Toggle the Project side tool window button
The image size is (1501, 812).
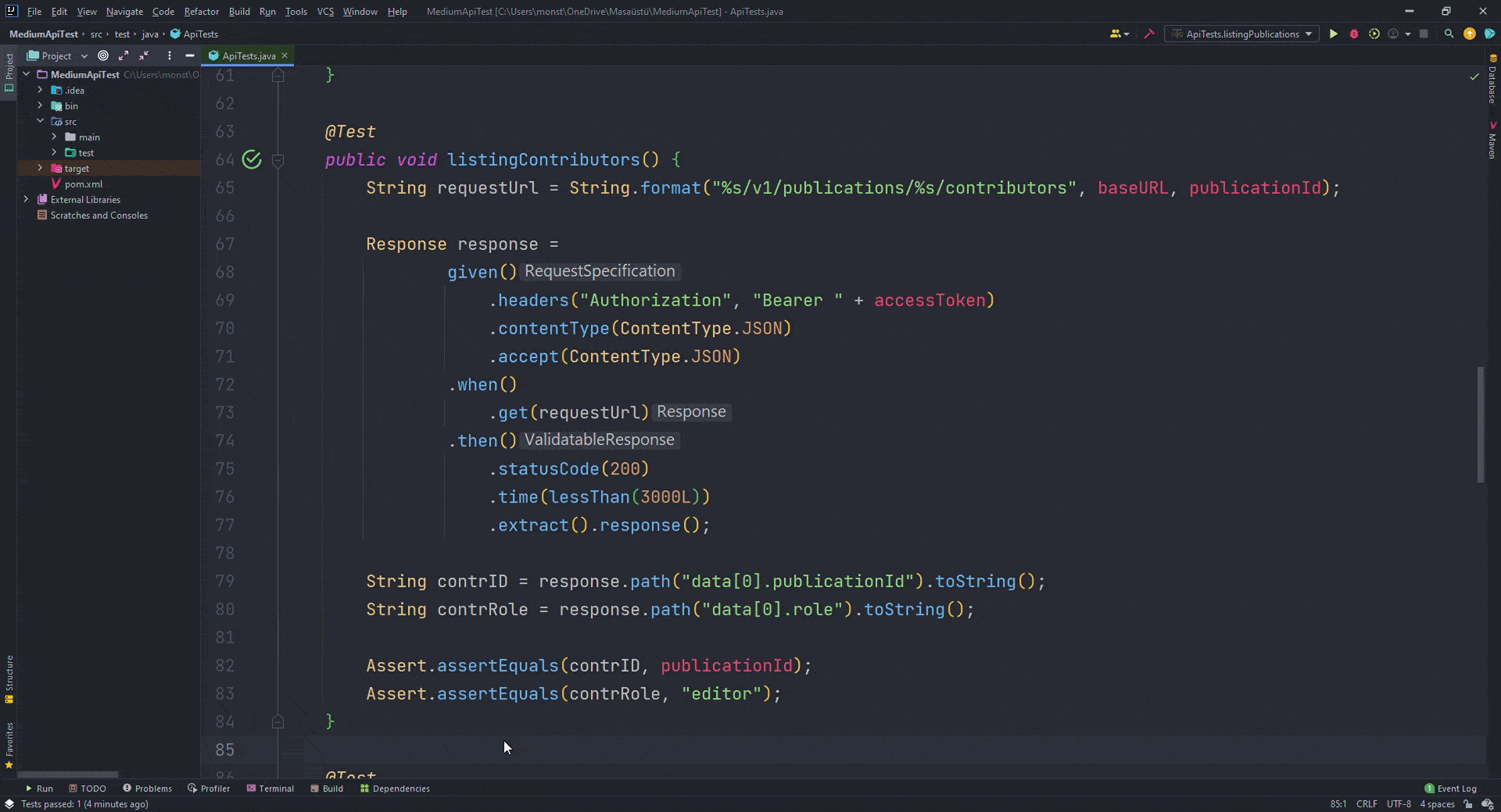pos(9,73)
